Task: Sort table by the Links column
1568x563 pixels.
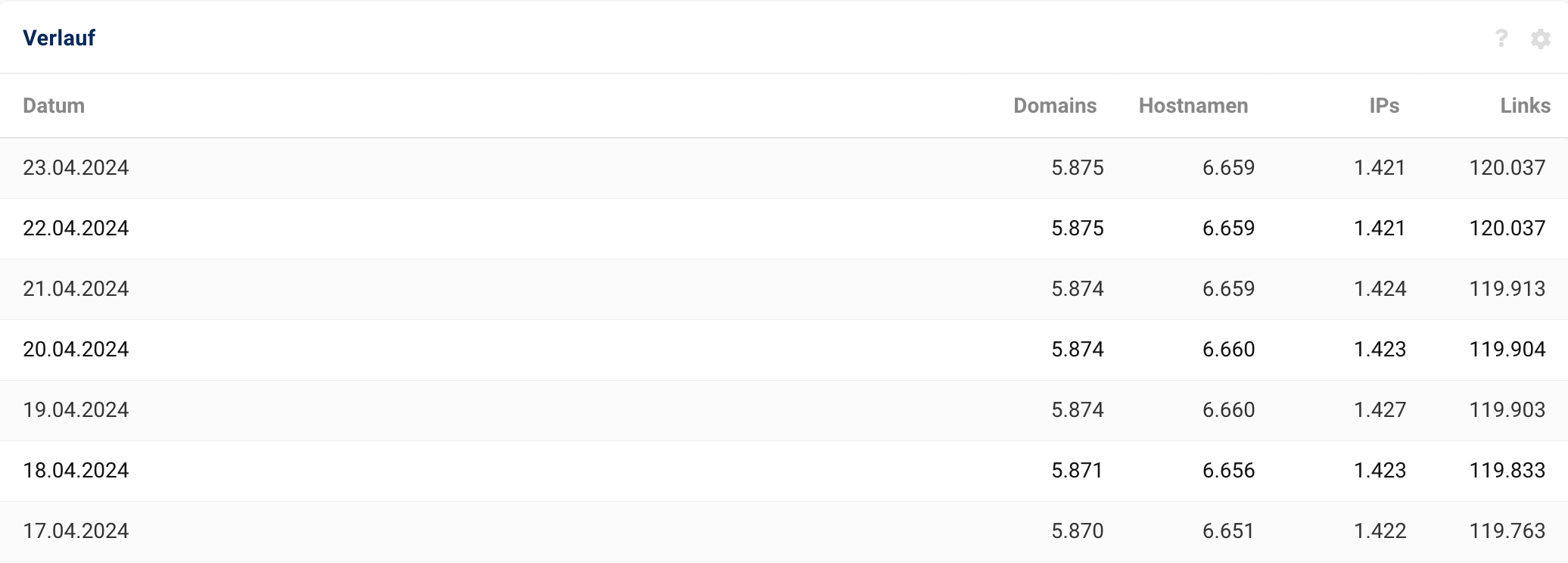Action: 1526,106
